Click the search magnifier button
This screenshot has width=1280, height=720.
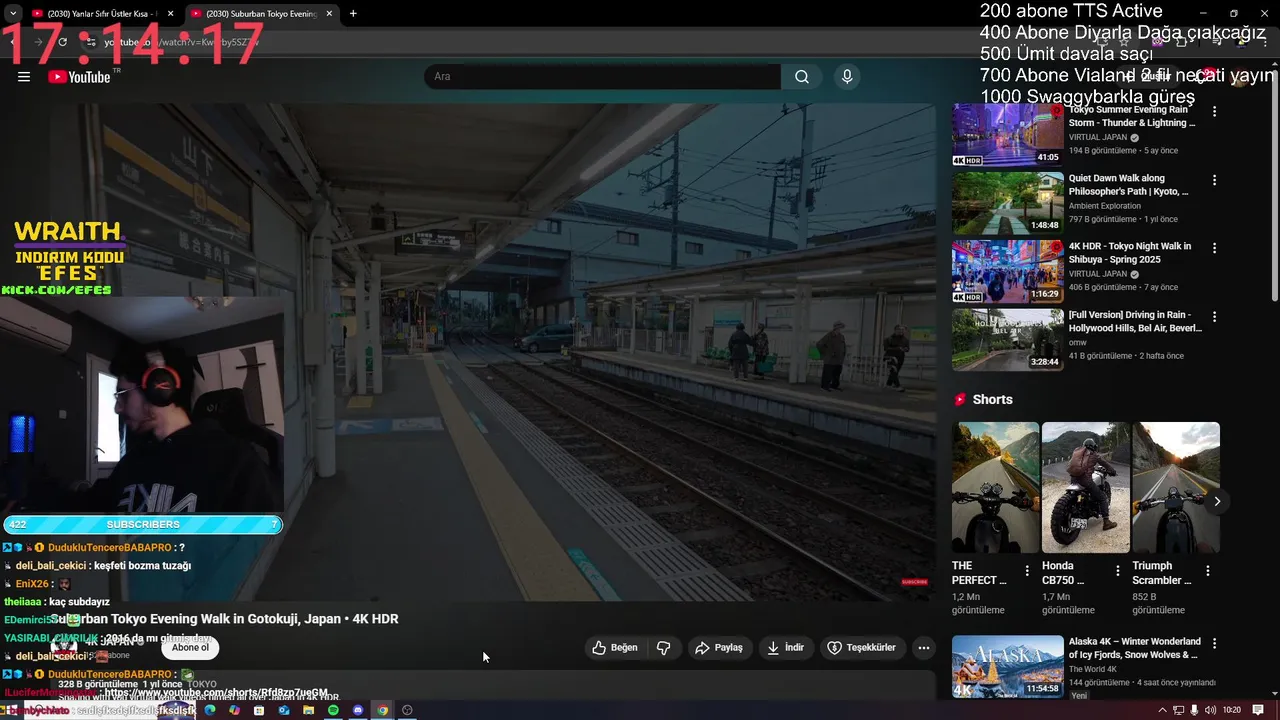pos(802,77)
